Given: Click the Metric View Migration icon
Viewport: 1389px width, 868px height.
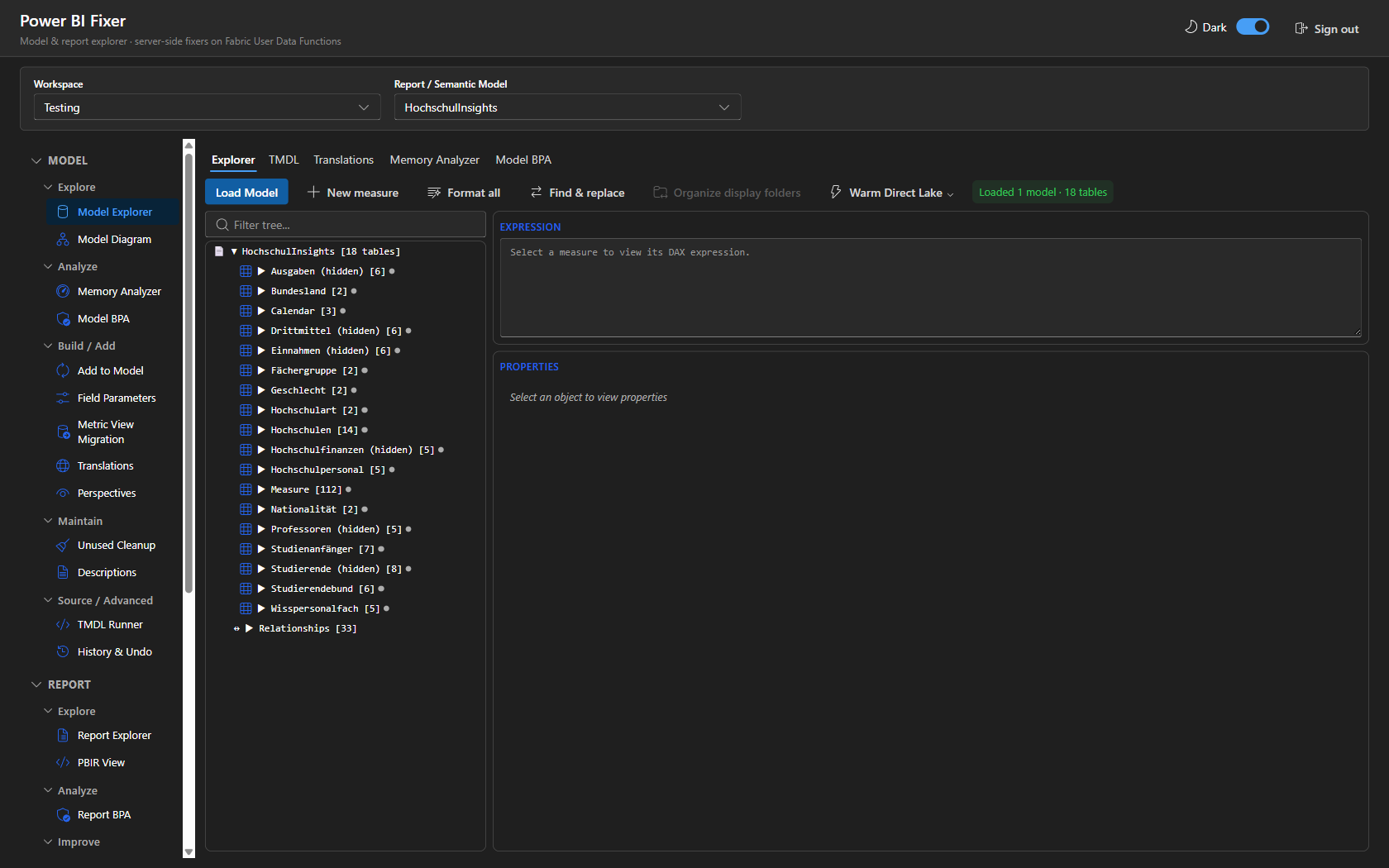Looking at the screenshot, I should click(x=63, y=432).
